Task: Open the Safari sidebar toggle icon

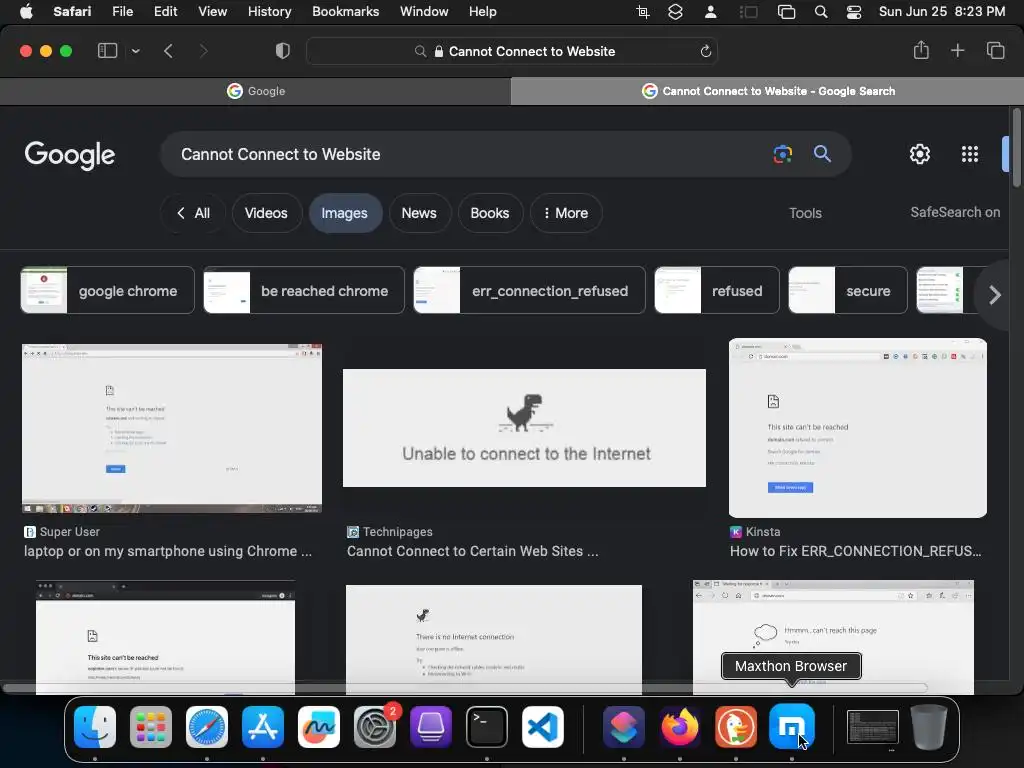Action: pos(107,51)
